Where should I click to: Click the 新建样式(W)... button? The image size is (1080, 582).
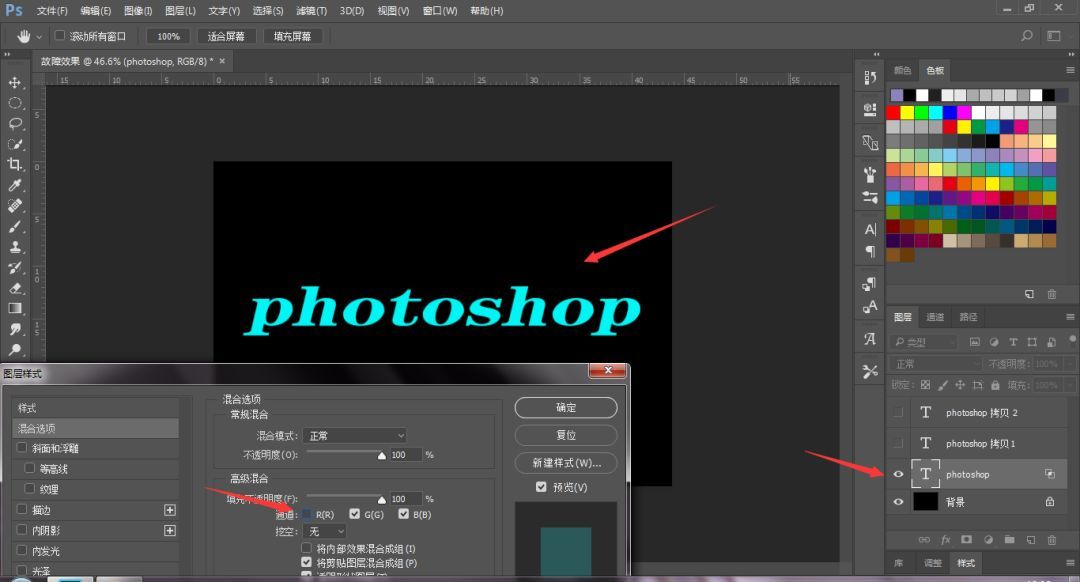pyautogui.click(x=566, y=463)
